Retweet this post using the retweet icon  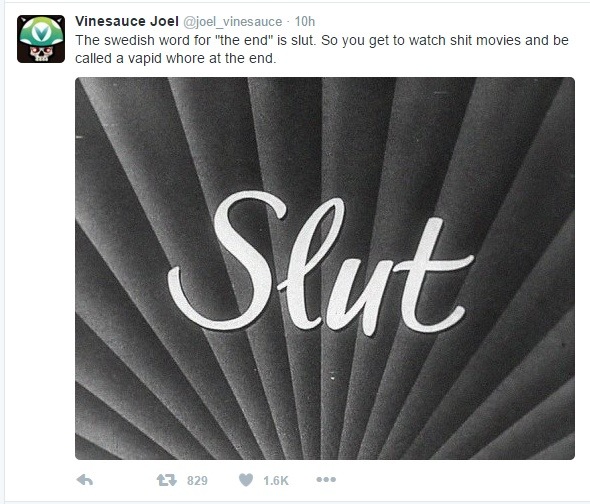166,480
